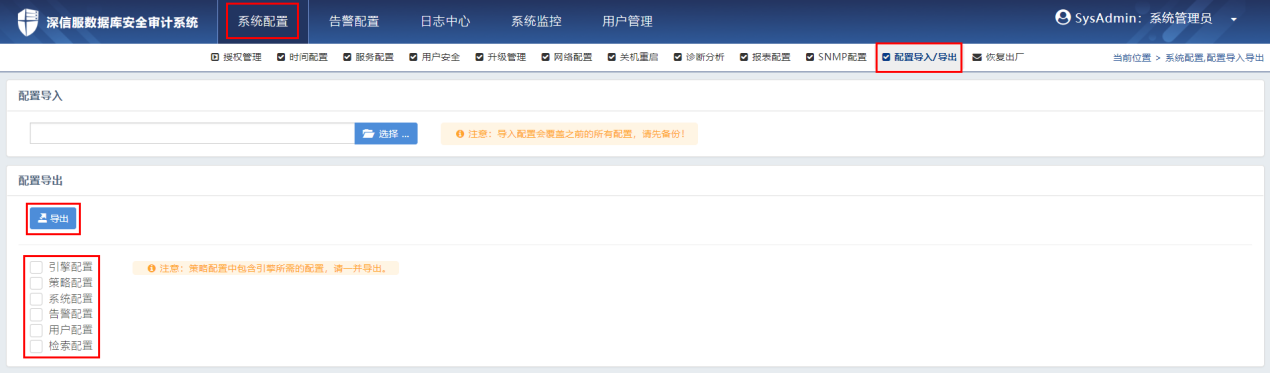Click the warning icon in import notice
The width and height of the screenshot is (1270, 373).
click(460, 133)
